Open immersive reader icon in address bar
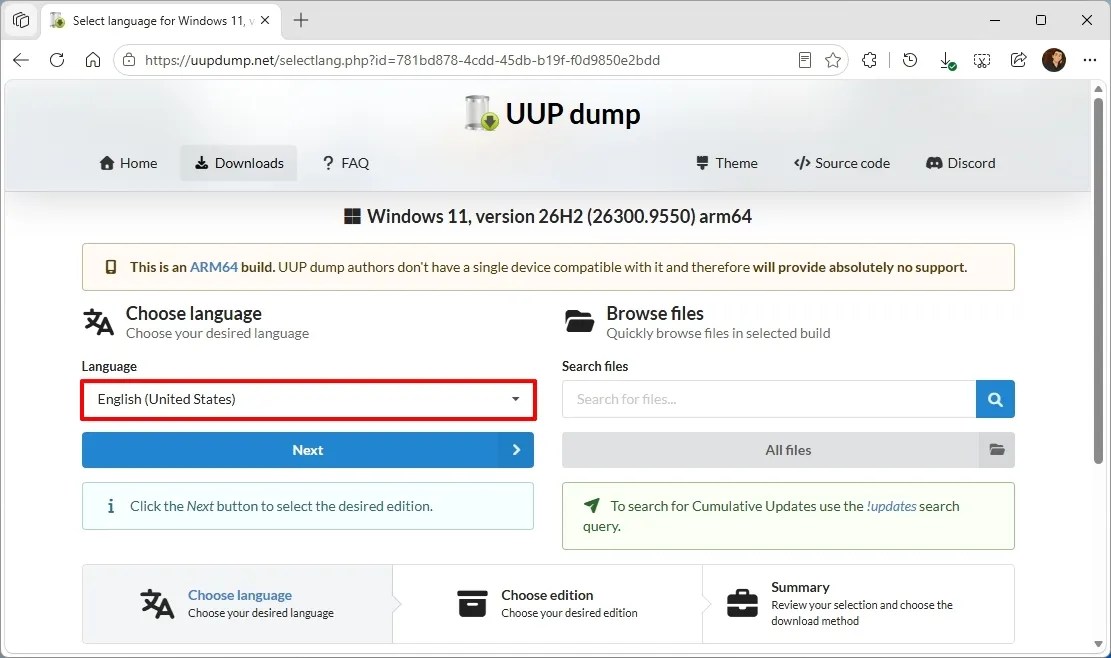Image resolution: width=1111 pixels, height=658 pixels. tap(805, 60)
